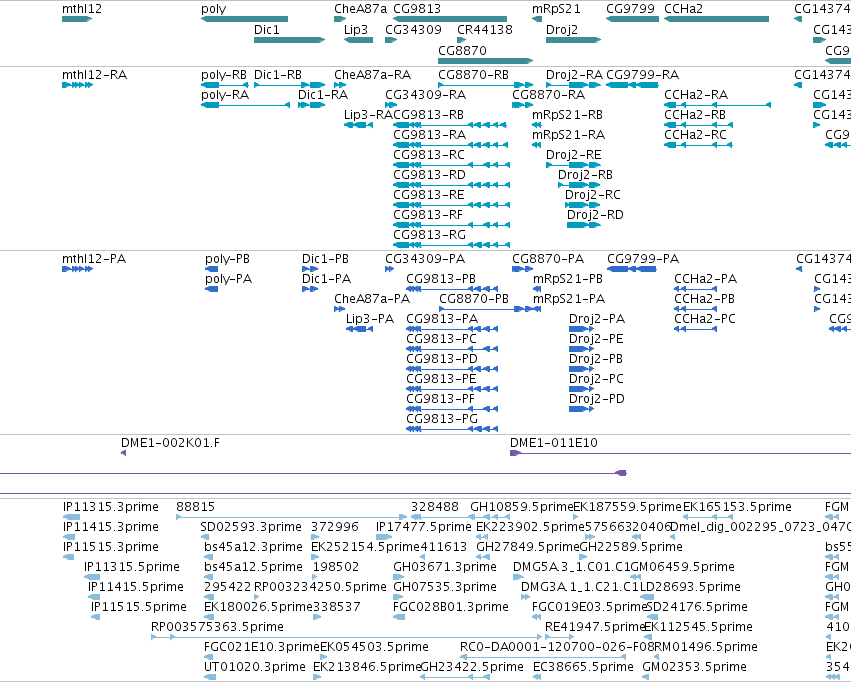
Task: Select transcript CG9799-RA label
Action: point(643,74)
